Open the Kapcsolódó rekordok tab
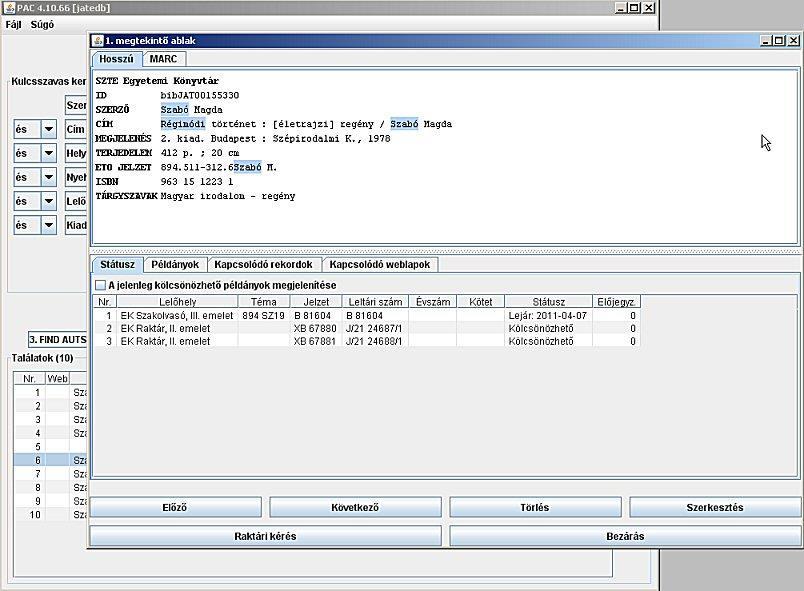This screenshot has height=591, width=804. 264,264
